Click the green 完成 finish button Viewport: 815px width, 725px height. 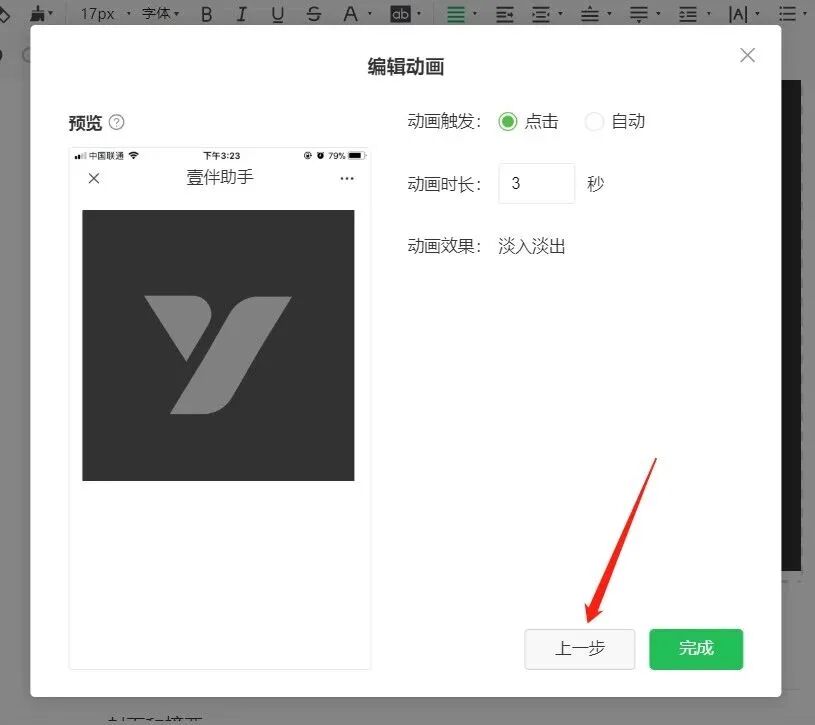(696, 649)
